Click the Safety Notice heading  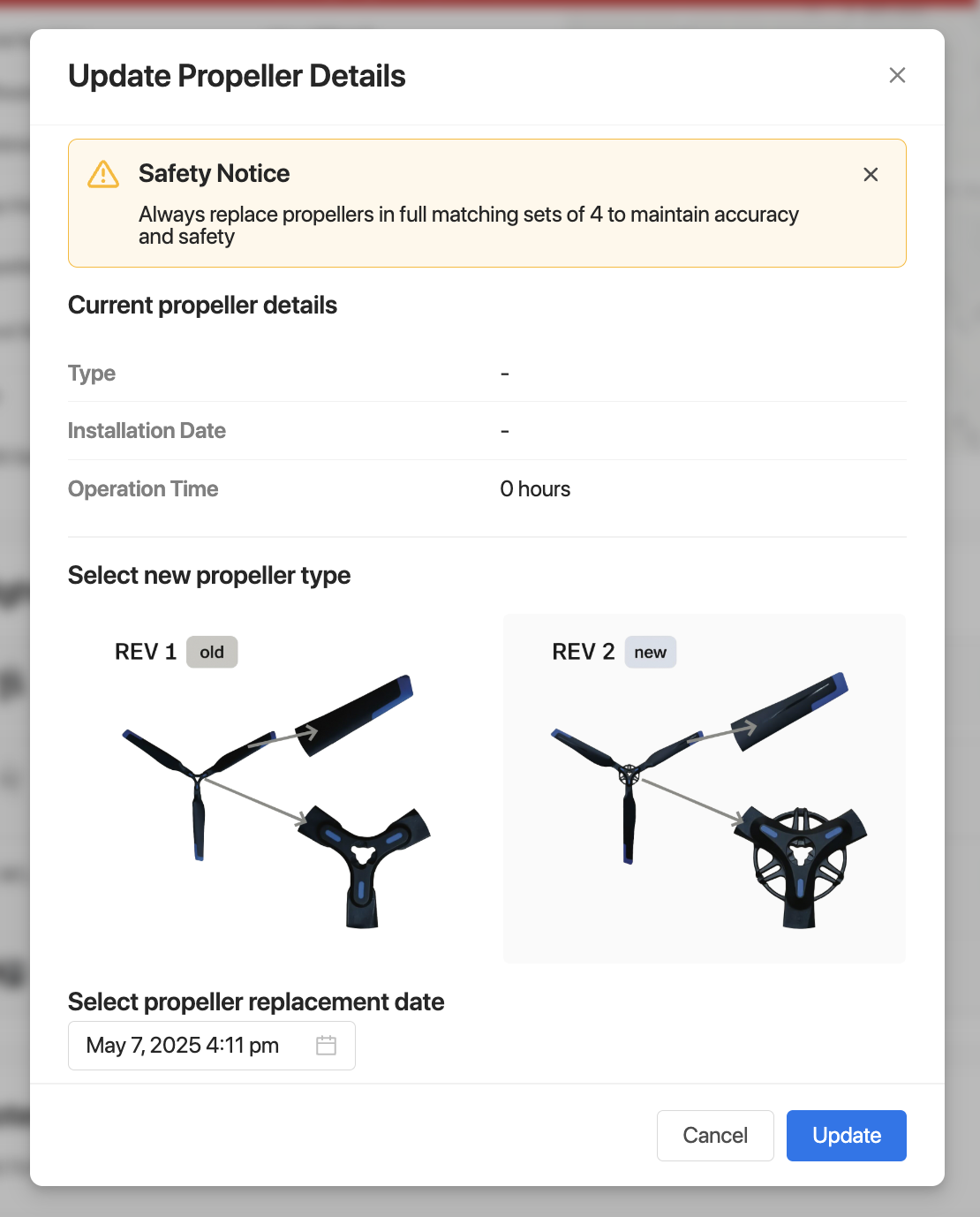(x=214, y=173)
